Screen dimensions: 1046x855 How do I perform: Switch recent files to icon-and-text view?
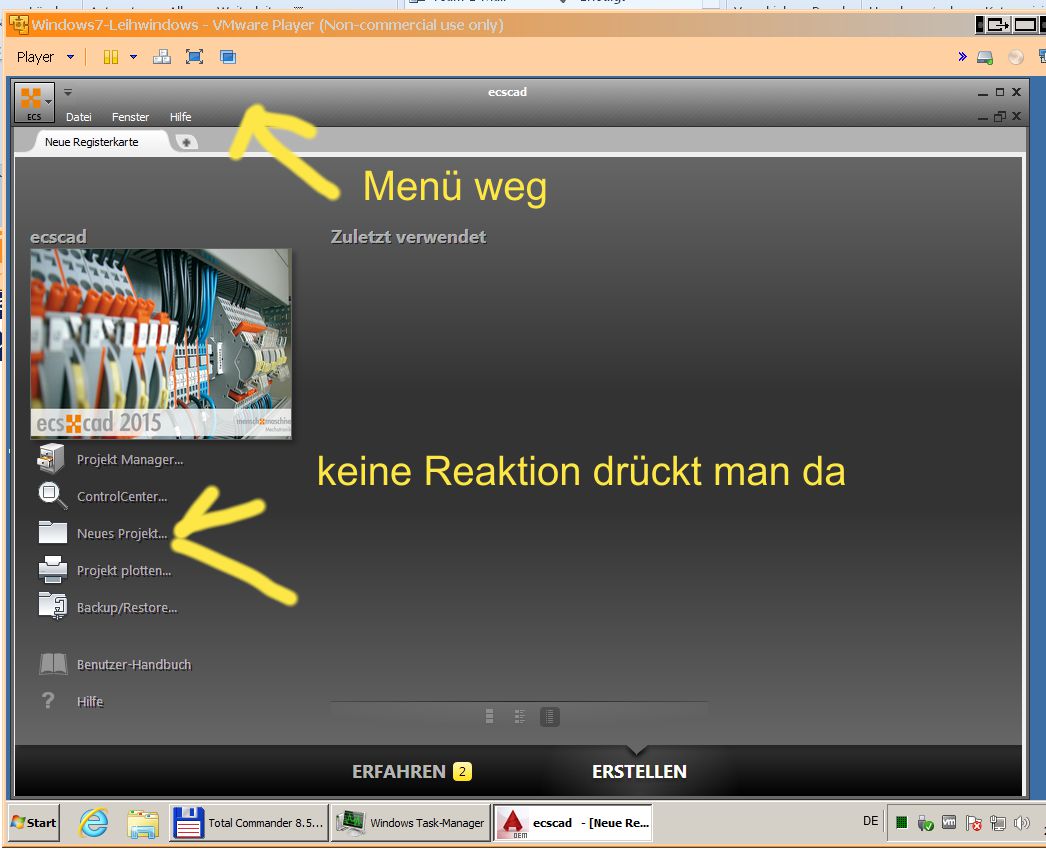(520, 716)
